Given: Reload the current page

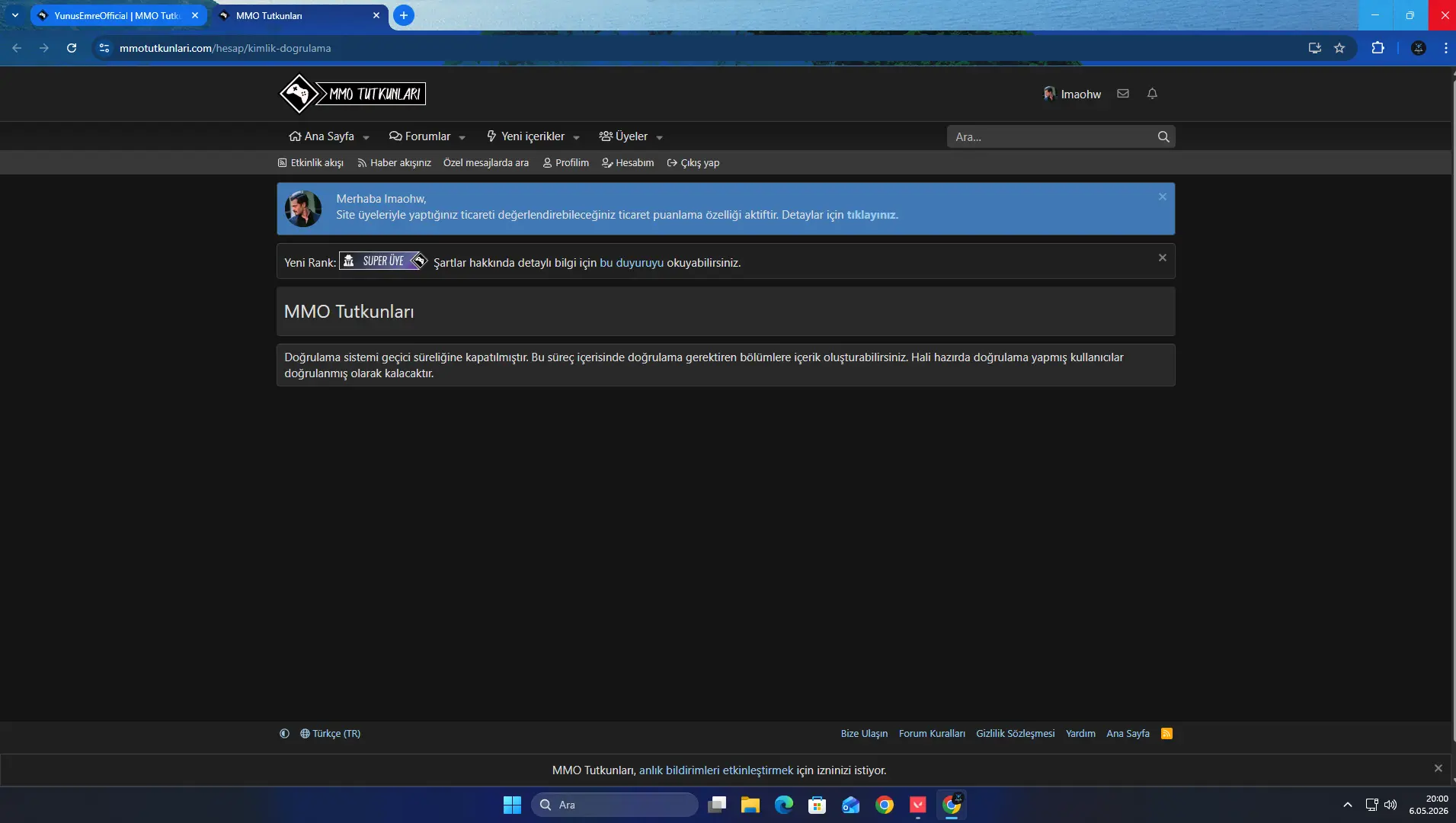Looking at the screenshot, I should click(x=72, y=48).
